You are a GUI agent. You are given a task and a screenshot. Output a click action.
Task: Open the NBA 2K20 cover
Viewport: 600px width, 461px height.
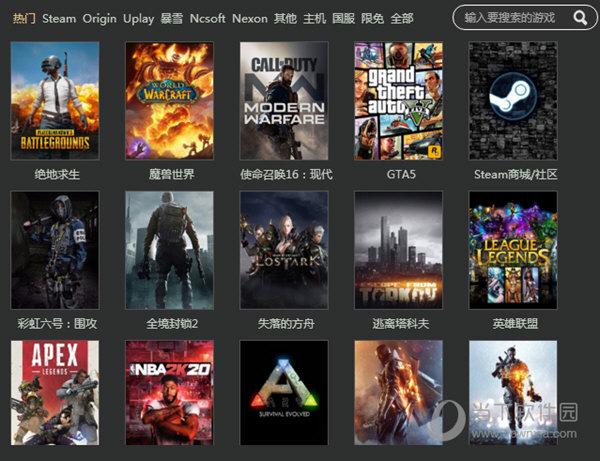170,393
